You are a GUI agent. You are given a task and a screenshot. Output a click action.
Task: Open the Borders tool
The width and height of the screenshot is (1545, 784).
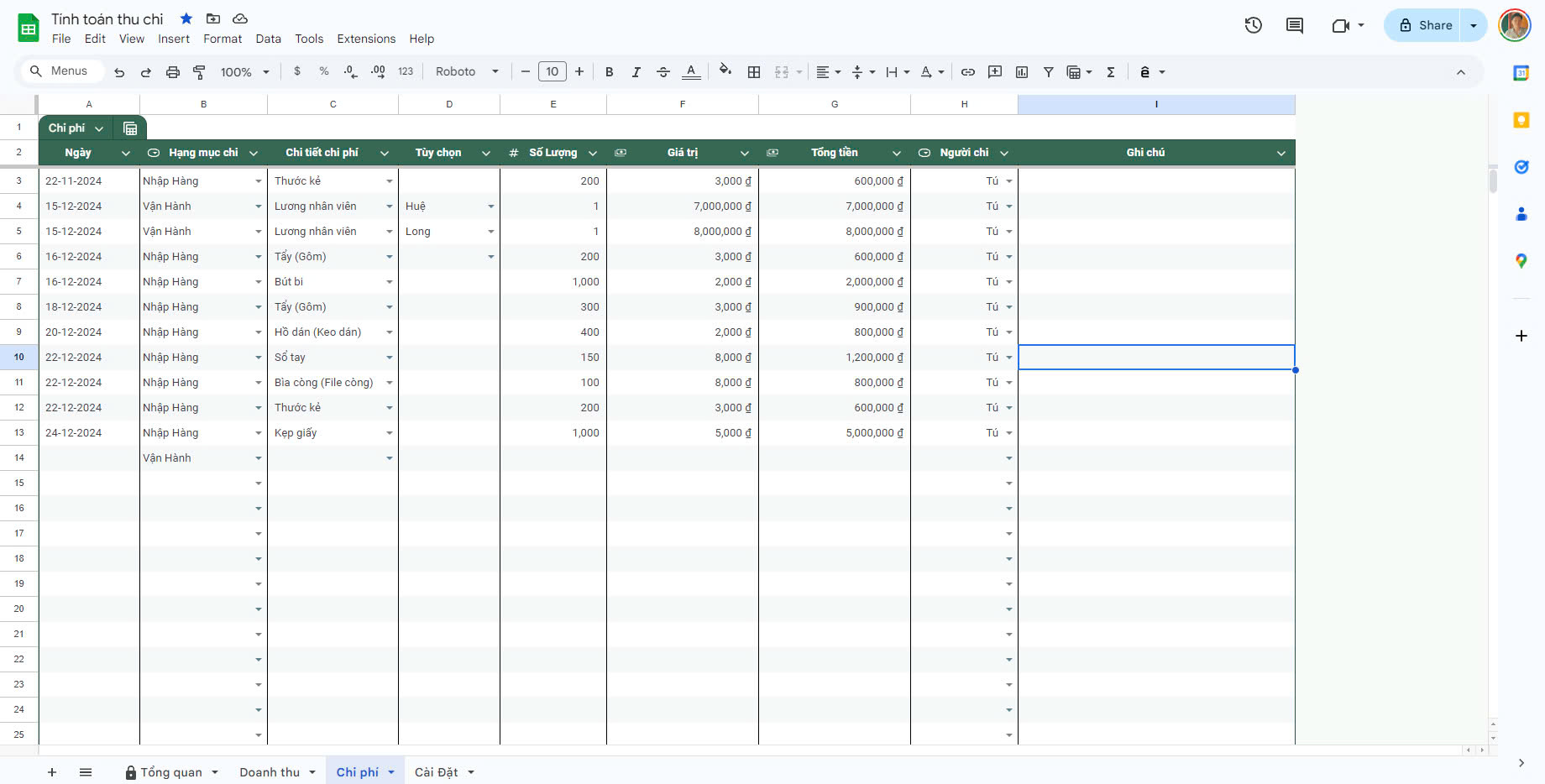point(754,72)
